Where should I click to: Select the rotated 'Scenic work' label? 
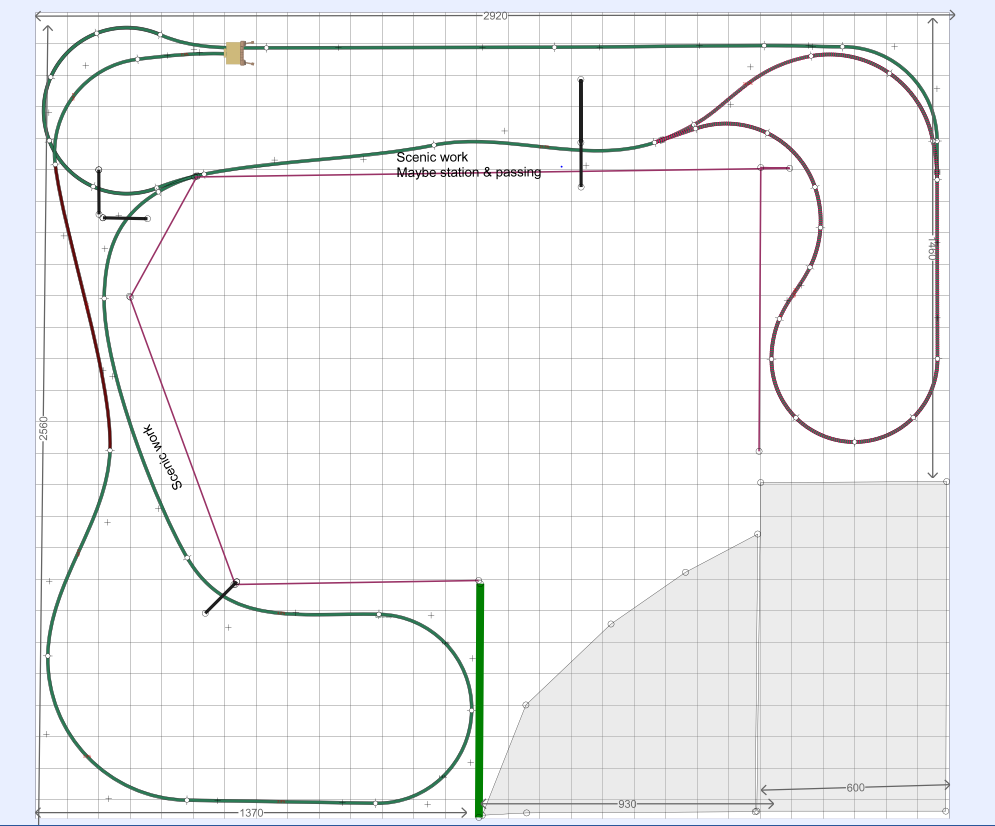(x=164, y=456)
